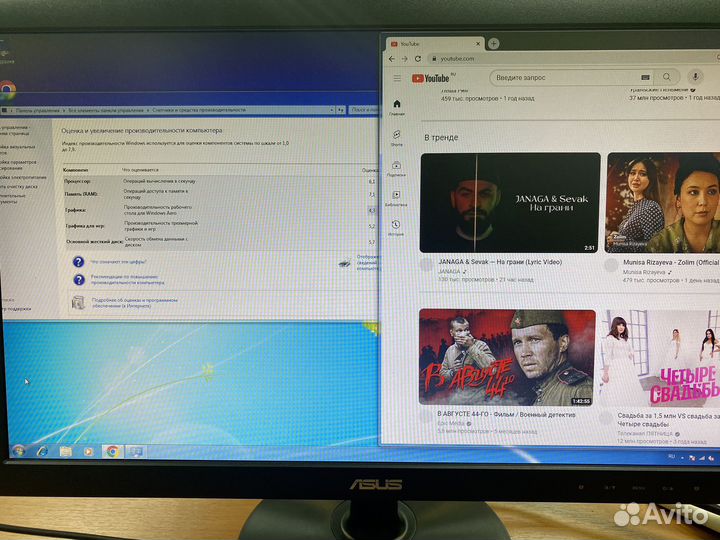Close the YouTube tab
Screen dimensions: 720x540
coord(478,44)
